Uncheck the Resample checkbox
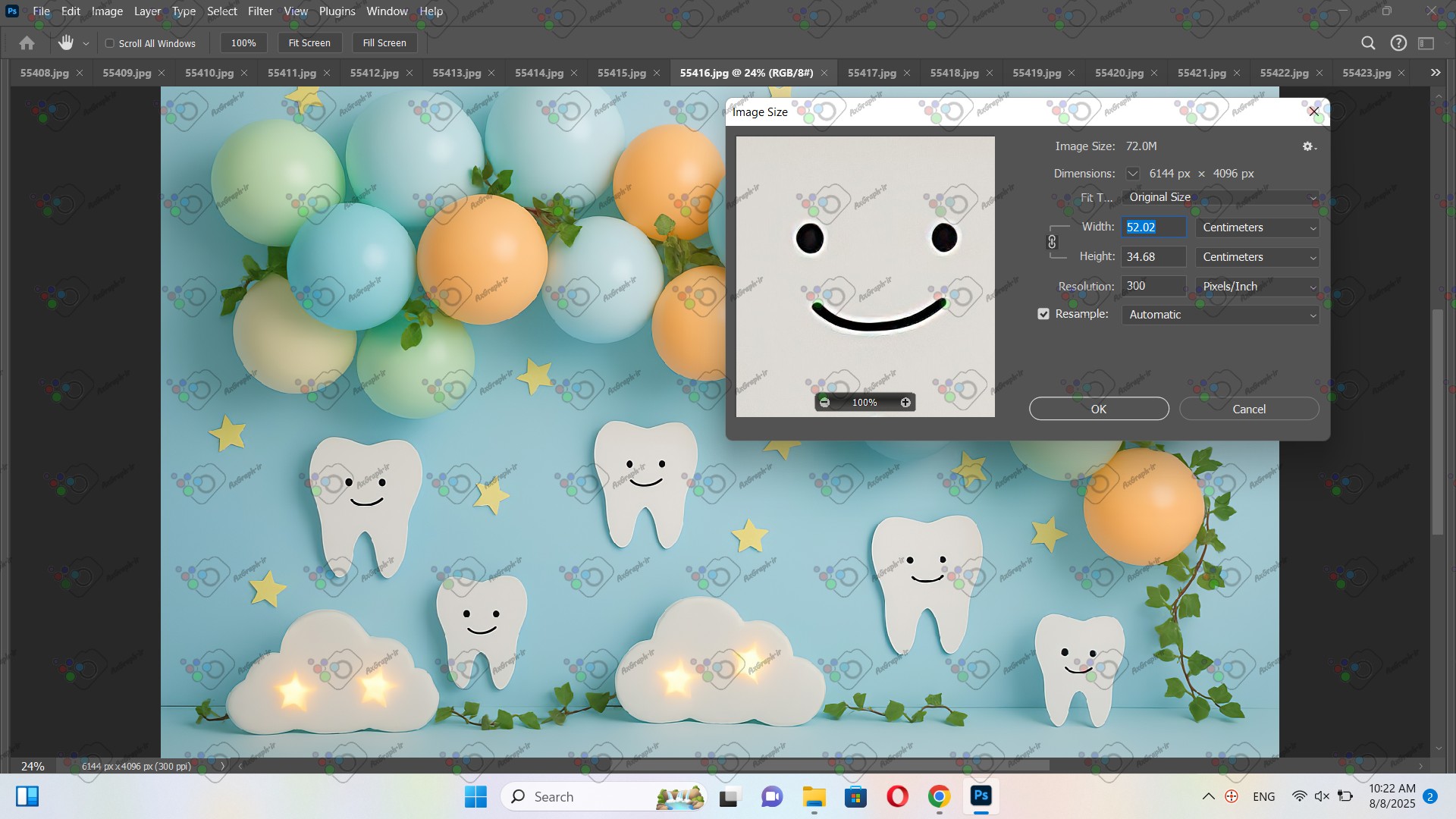The width and height of the screenshot is (1456, 819). pyautogui.click(x=1043, y=314)
